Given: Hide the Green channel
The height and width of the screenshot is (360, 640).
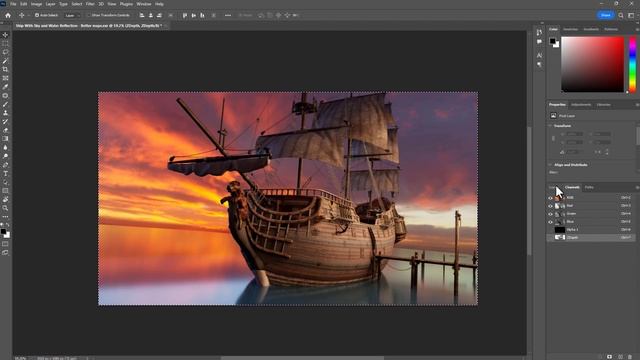Looking at the screenshot, I should click(550, 214).
